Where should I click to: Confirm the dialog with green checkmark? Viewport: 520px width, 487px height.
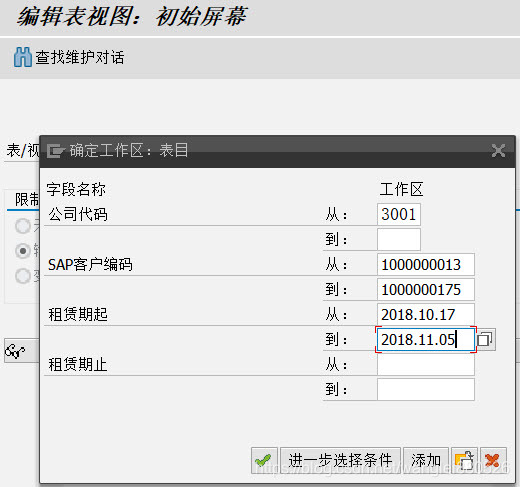264,461
